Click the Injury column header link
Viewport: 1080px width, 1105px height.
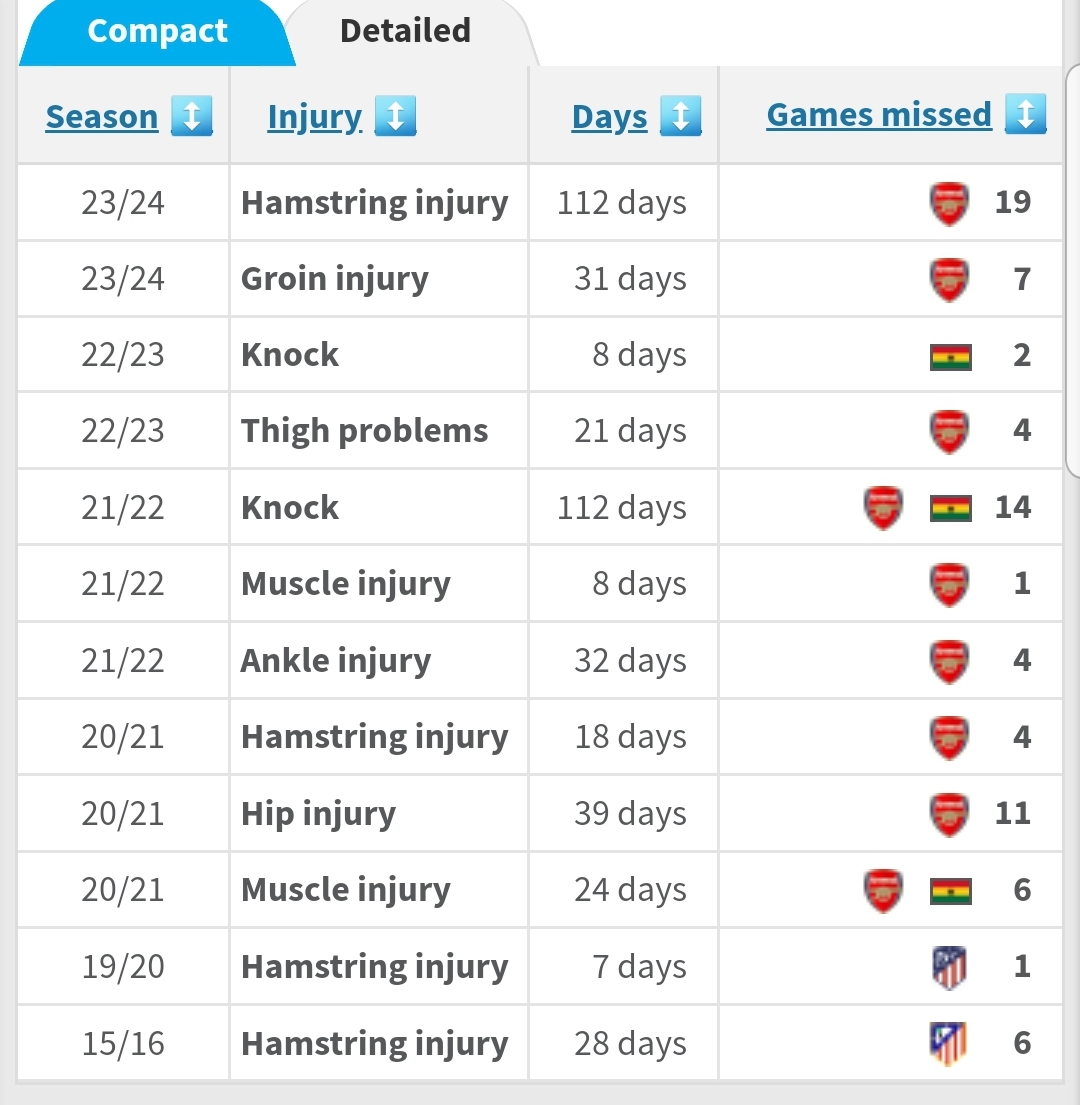314,117
